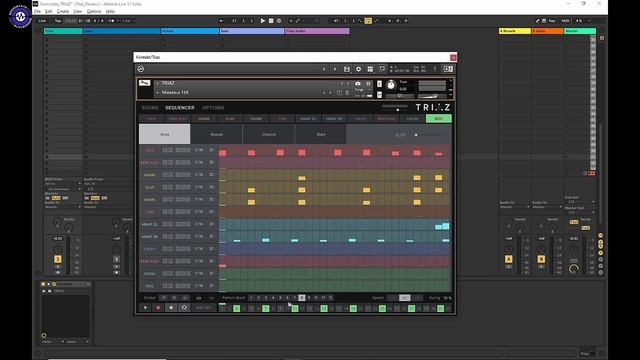Click the Kontakt next instrument arrow
640x360 pixels.
point(335,69)
